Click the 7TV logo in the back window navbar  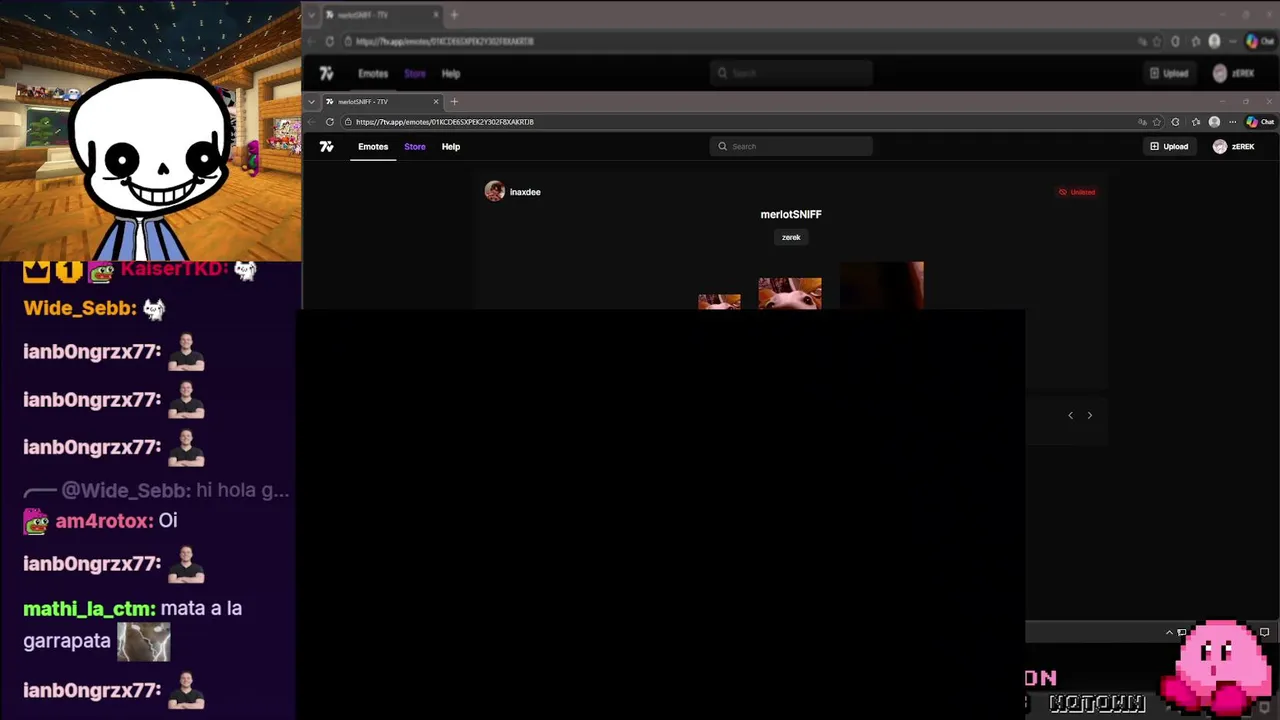coord(326,74)
